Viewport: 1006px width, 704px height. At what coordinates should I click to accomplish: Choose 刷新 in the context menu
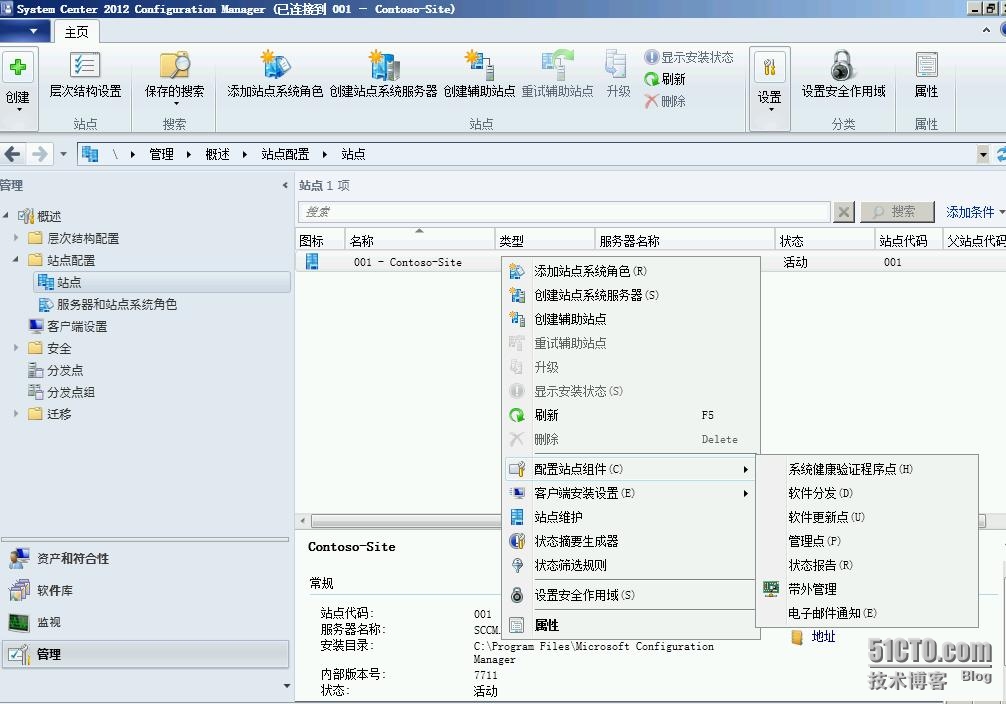tap(631, 415)
